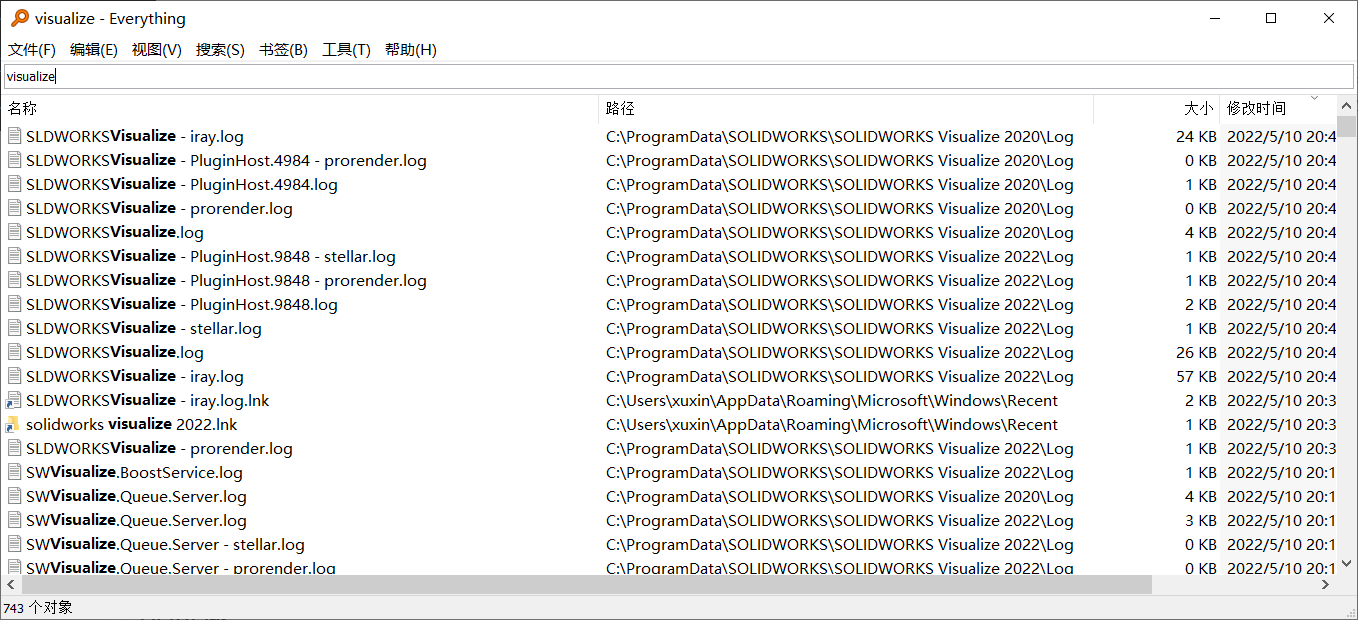Click the path of SWVisualize.BoostService.log row
The height and width of the screenshot is (620, 1358).
pos(840,472)
